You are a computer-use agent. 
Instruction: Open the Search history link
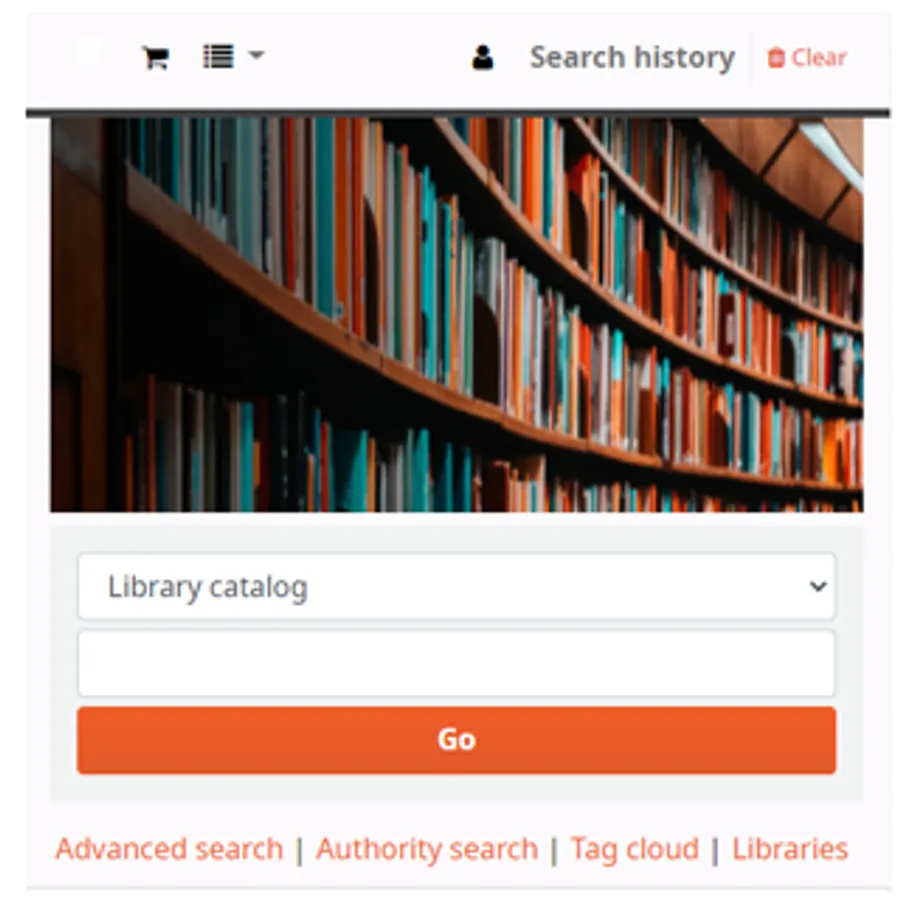pos(632,57)
